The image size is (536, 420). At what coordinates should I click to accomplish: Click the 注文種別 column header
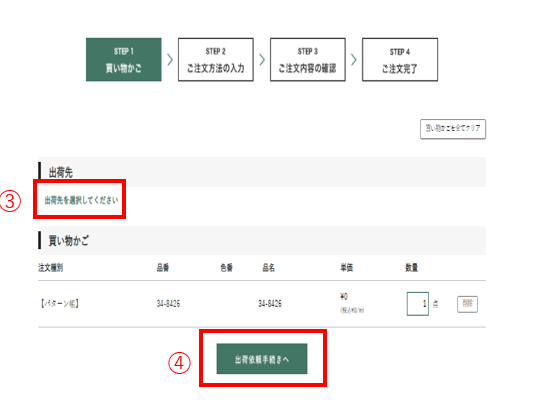point(51,268)
